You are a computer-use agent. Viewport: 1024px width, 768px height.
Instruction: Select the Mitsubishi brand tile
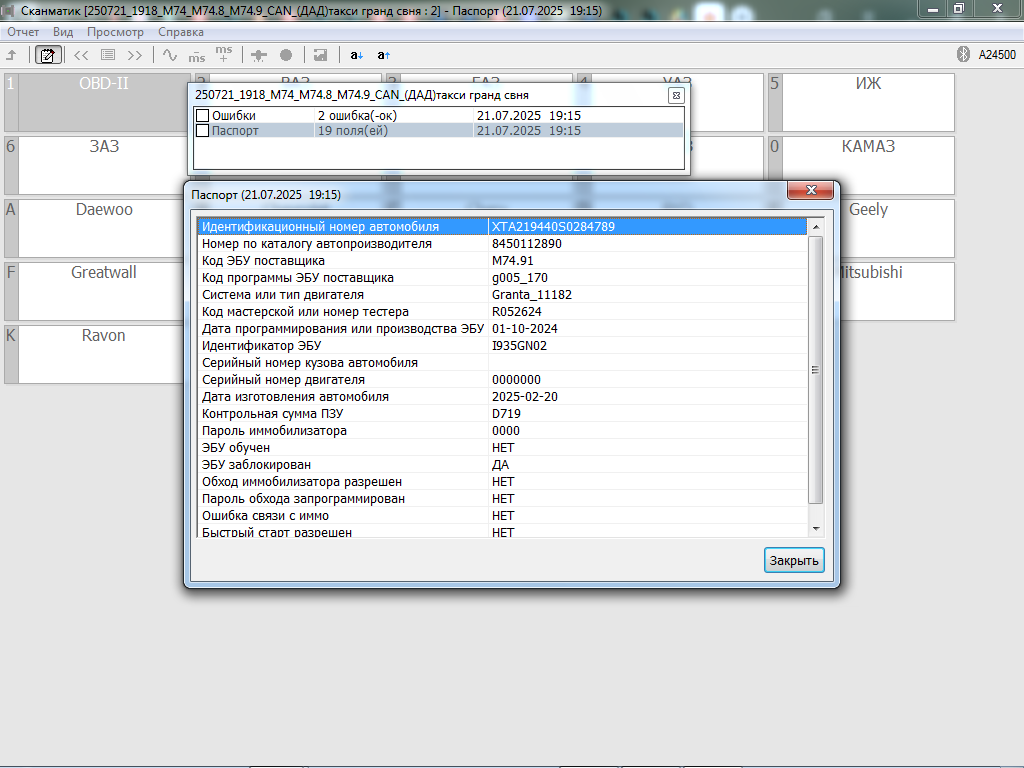pos(896,291)
